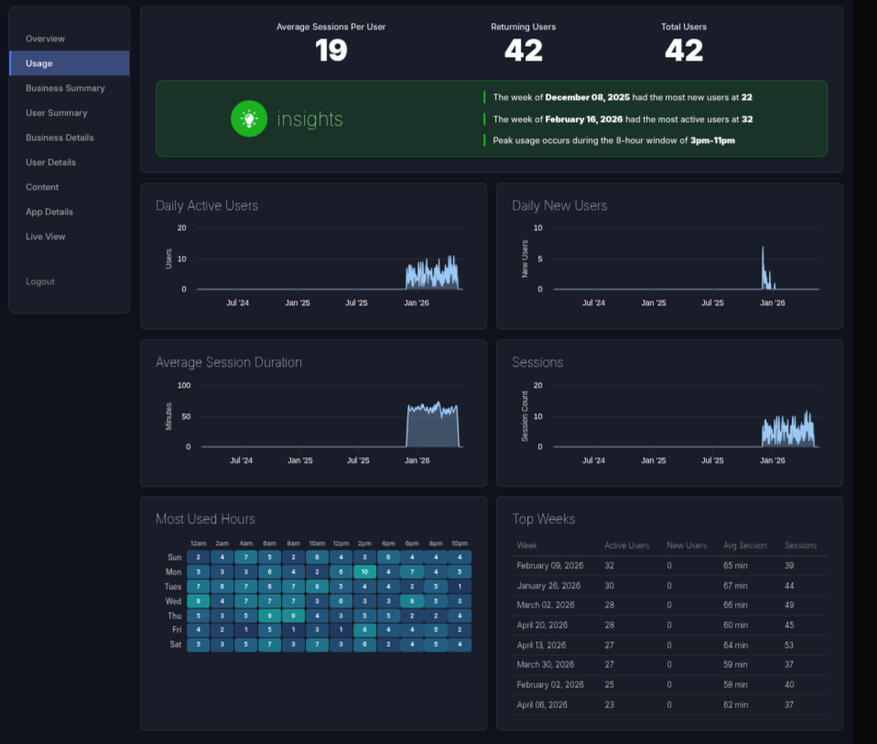Click the Total Users label
877x744 pixels.
683,27
